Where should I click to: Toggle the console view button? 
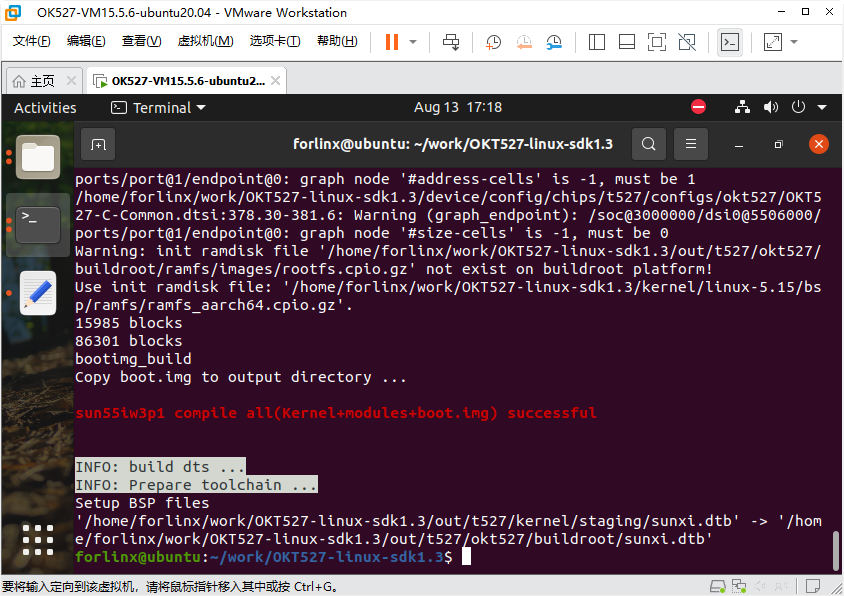coord(730,42)
